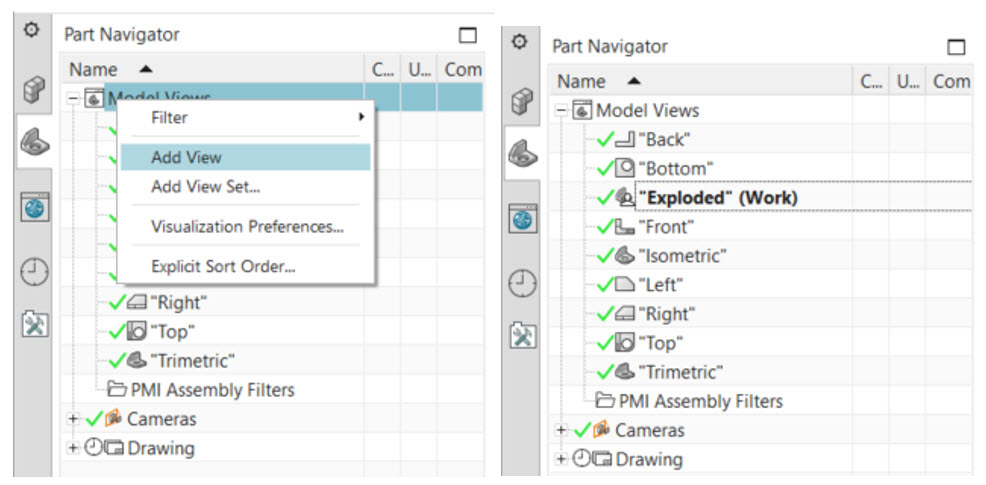The height and width of the screenshot is (485, 986).
Task: Collapse Model Views node above "Back" view
Action: tap(561, 110)
